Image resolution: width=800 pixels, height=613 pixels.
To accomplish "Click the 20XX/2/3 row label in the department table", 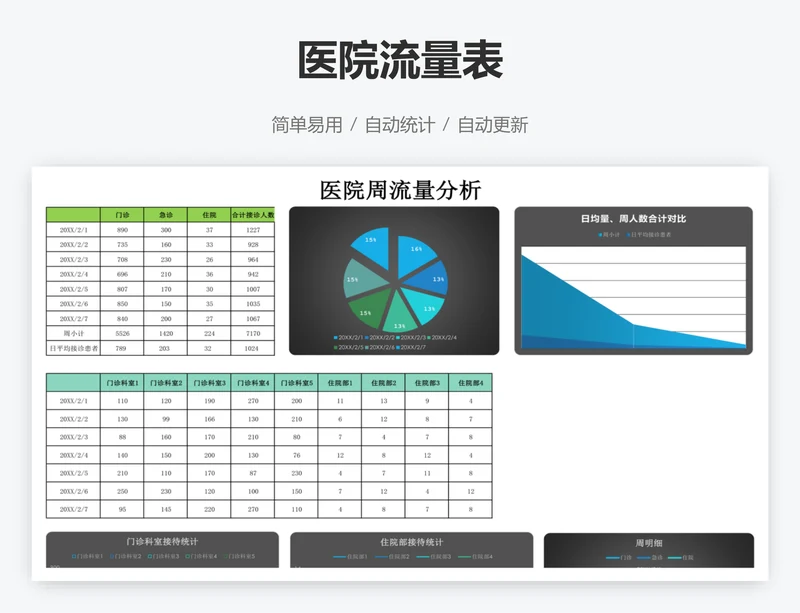I will (x=73, y=437).
